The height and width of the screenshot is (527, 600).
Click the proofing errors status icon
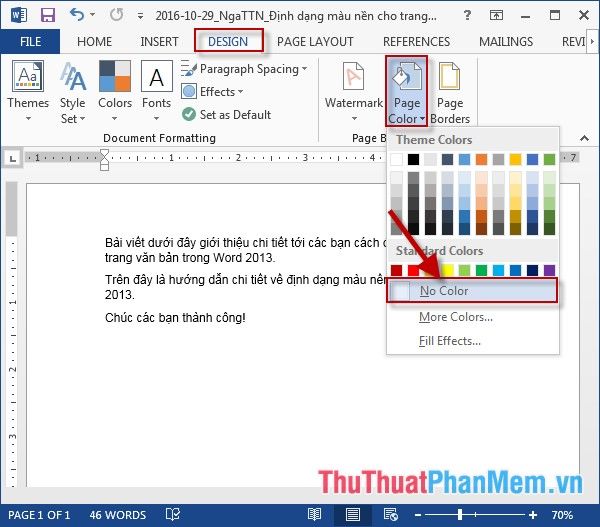[x=173, y=514]
